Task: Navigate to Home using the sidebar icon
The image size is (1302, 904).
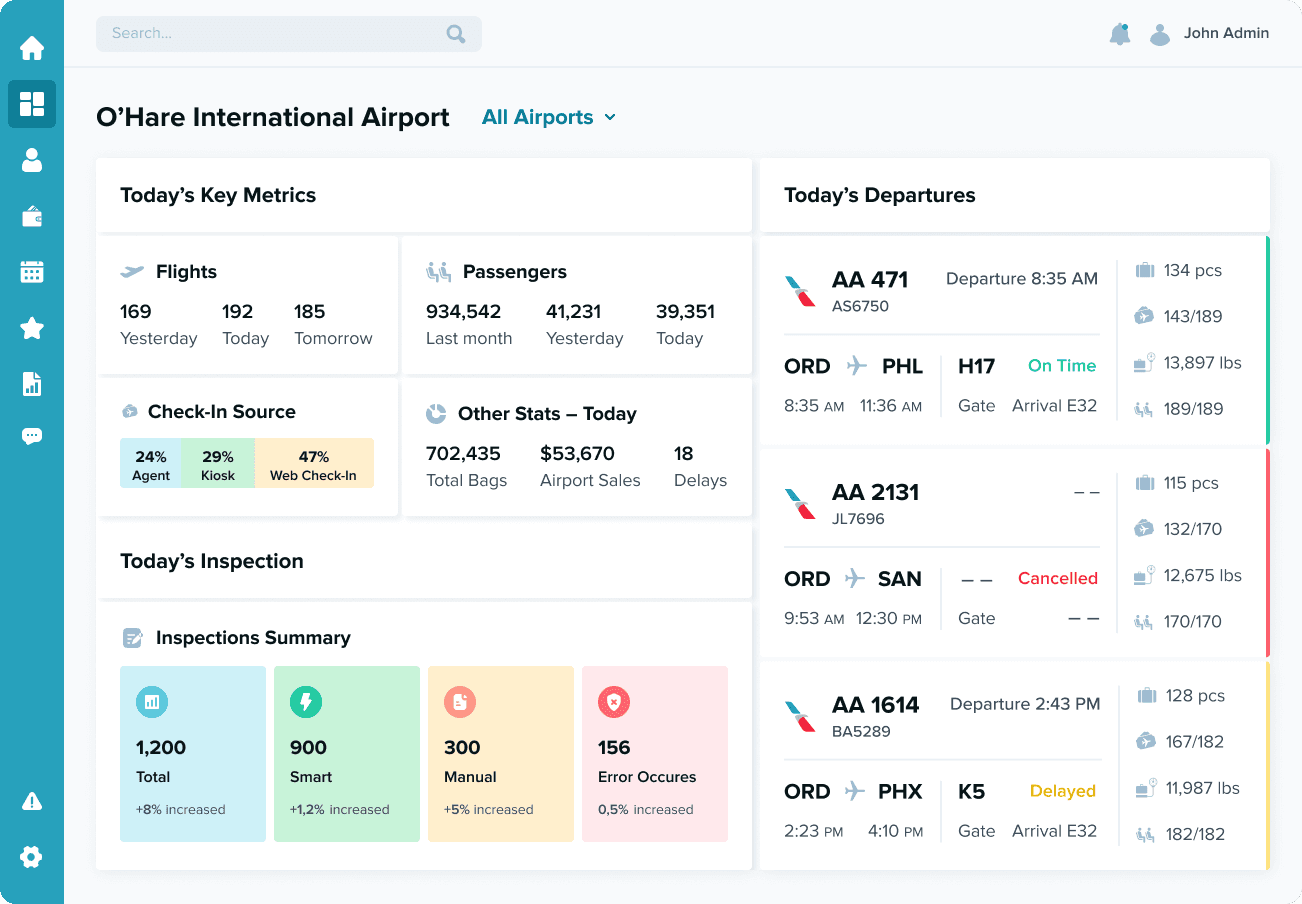Action: pyautogui.click(x=32, y=47)
